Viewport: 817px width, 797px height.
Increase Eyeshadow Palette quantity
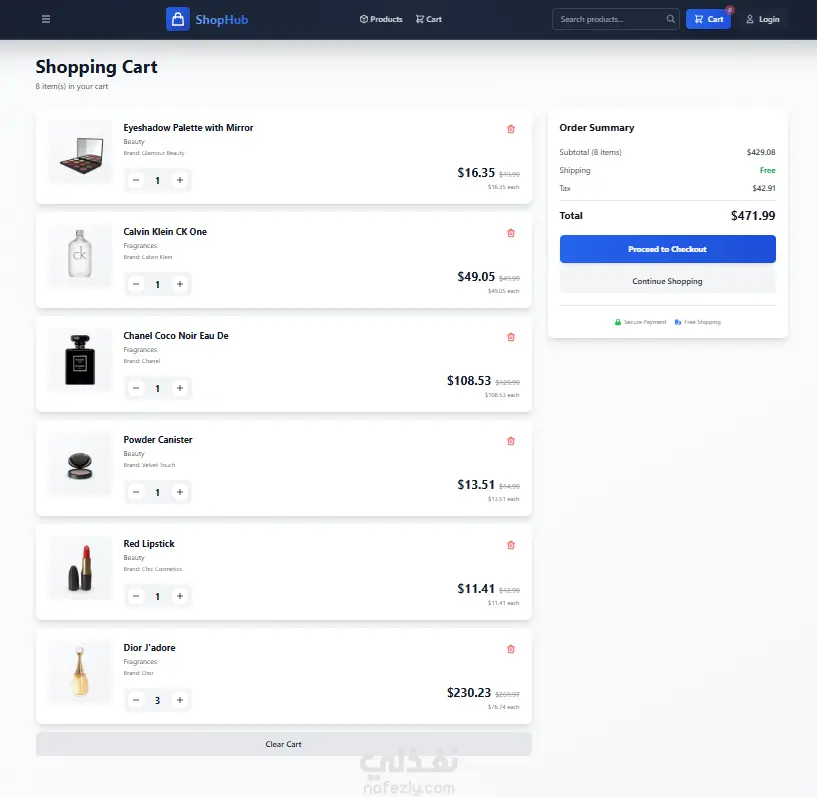pos(180,180)
